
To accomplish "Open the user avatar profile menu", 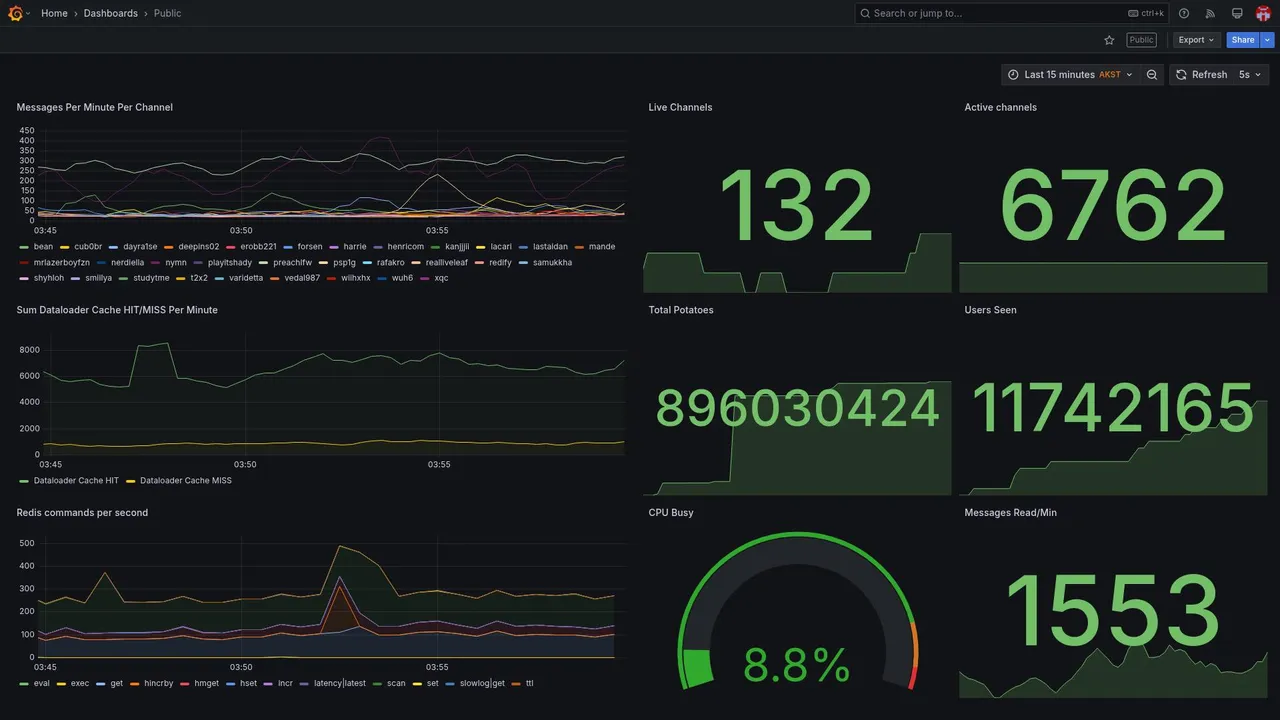I will coord(1263,13).
